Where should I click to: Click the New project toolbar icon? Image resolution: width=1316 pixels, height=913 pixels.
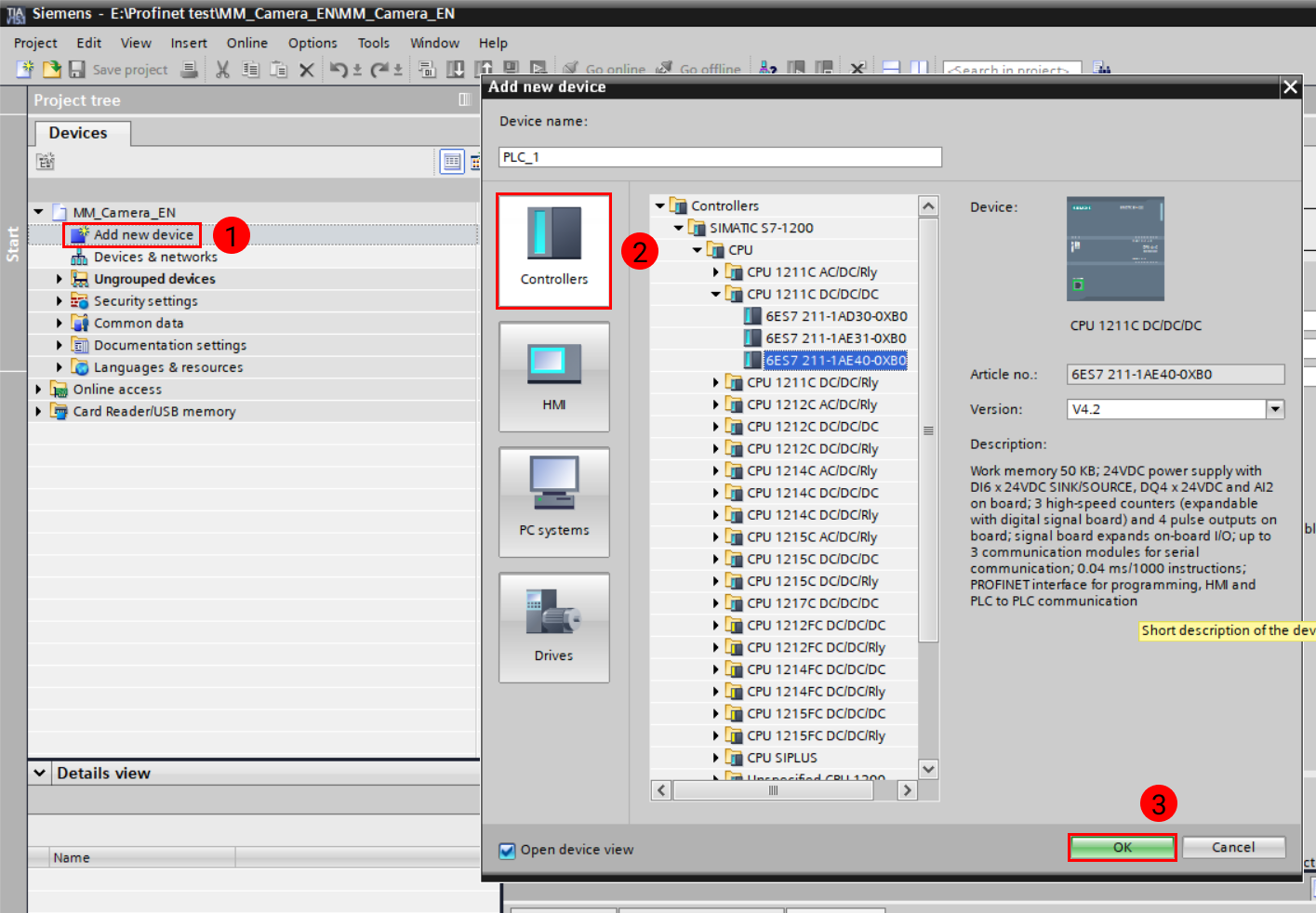tap(25, 69)
